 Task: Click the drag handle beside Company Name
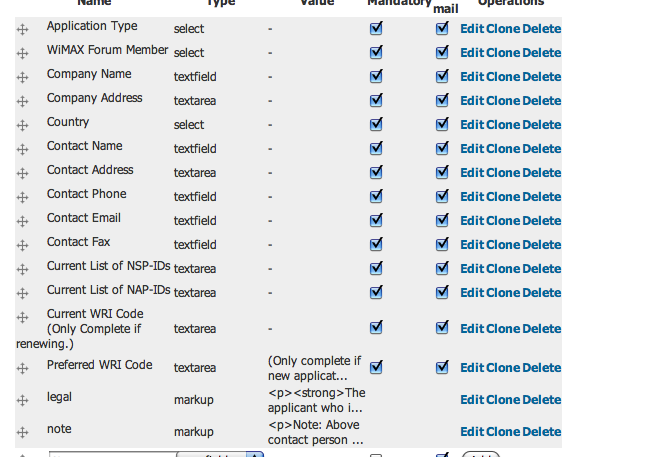coord(23,77)
